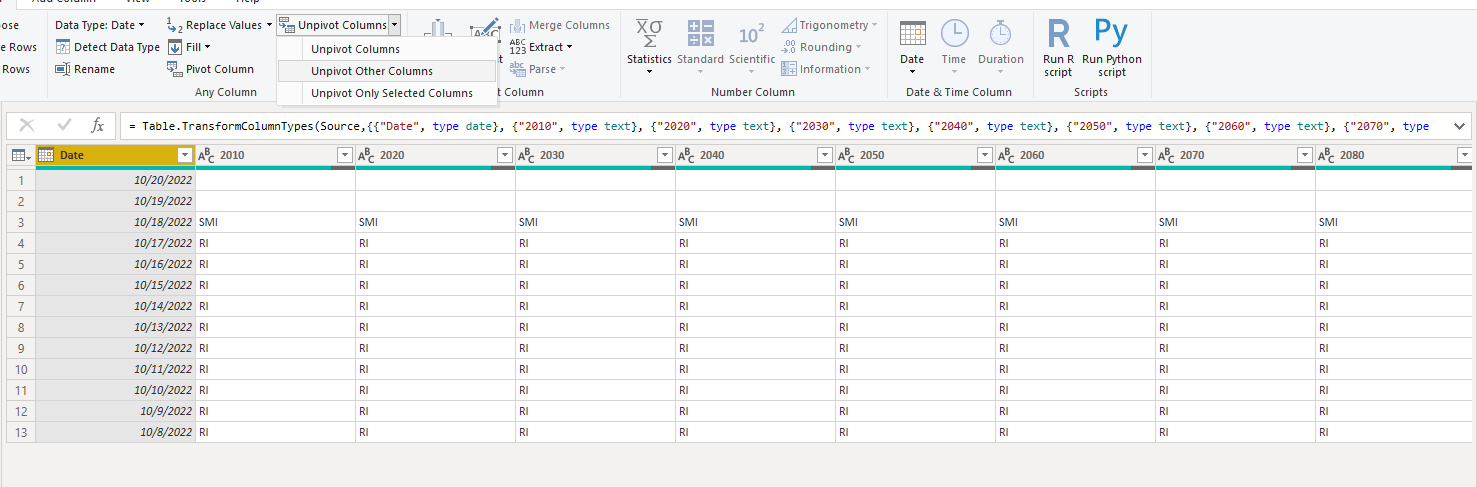Click the Pivot Column icon
The width and height of the screenshot is (1477, 487).
coord(175,69)
